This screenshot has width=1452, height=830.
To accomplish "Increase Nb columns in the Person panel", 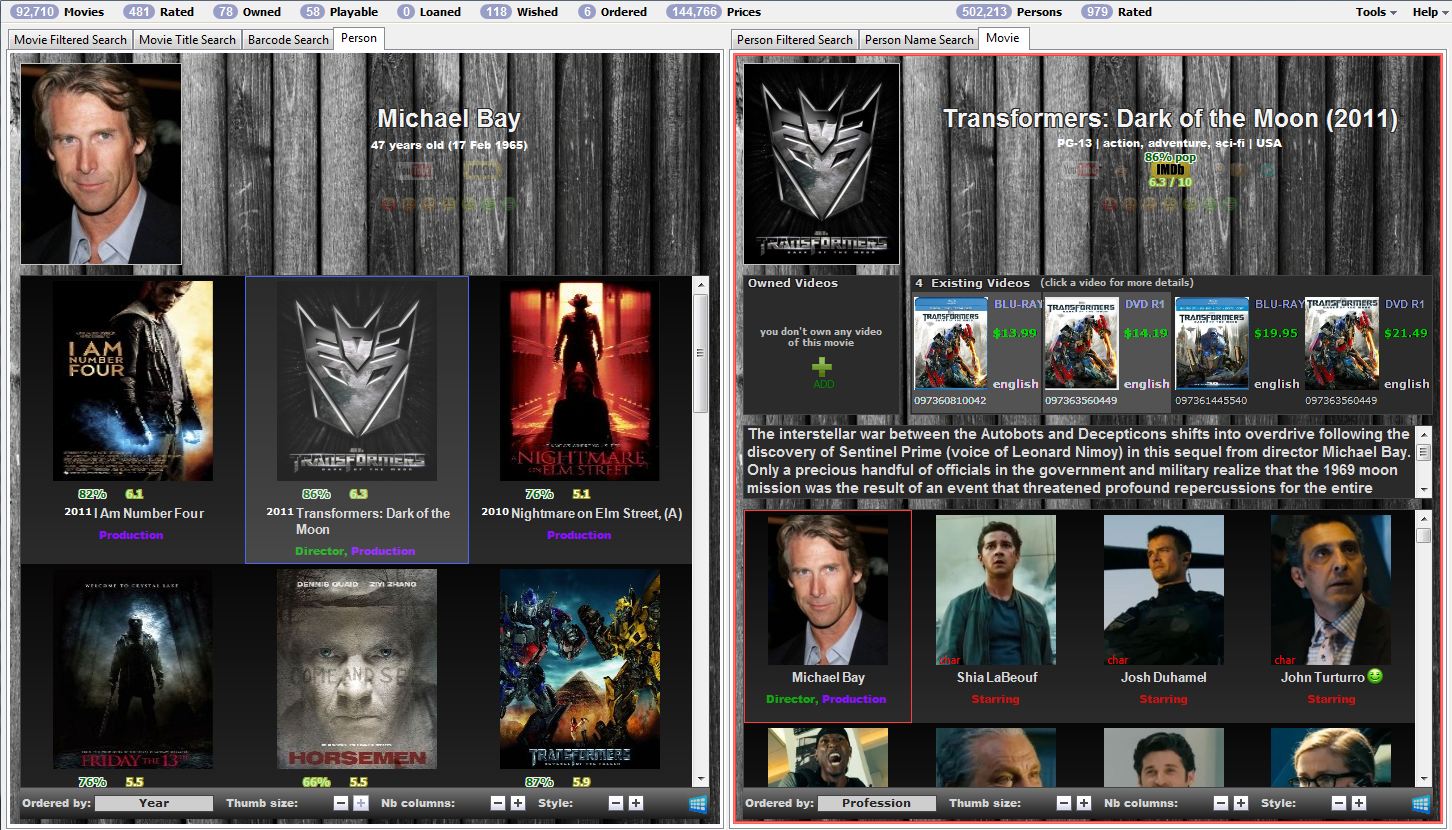I will [x=518, y=803].
